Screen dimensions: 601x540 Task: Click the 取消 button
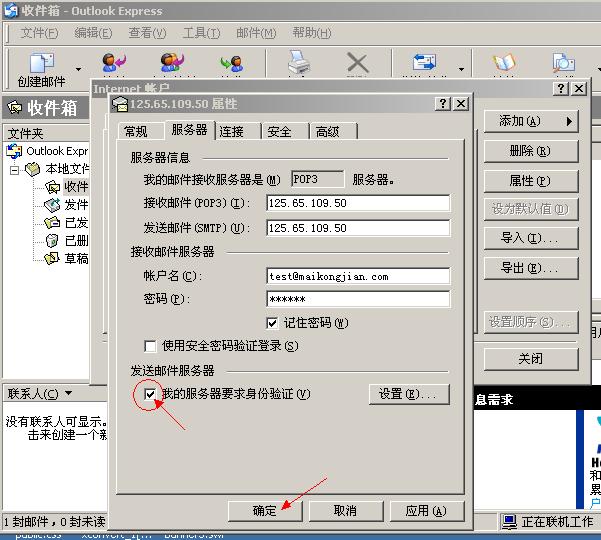tap(346, 510)
